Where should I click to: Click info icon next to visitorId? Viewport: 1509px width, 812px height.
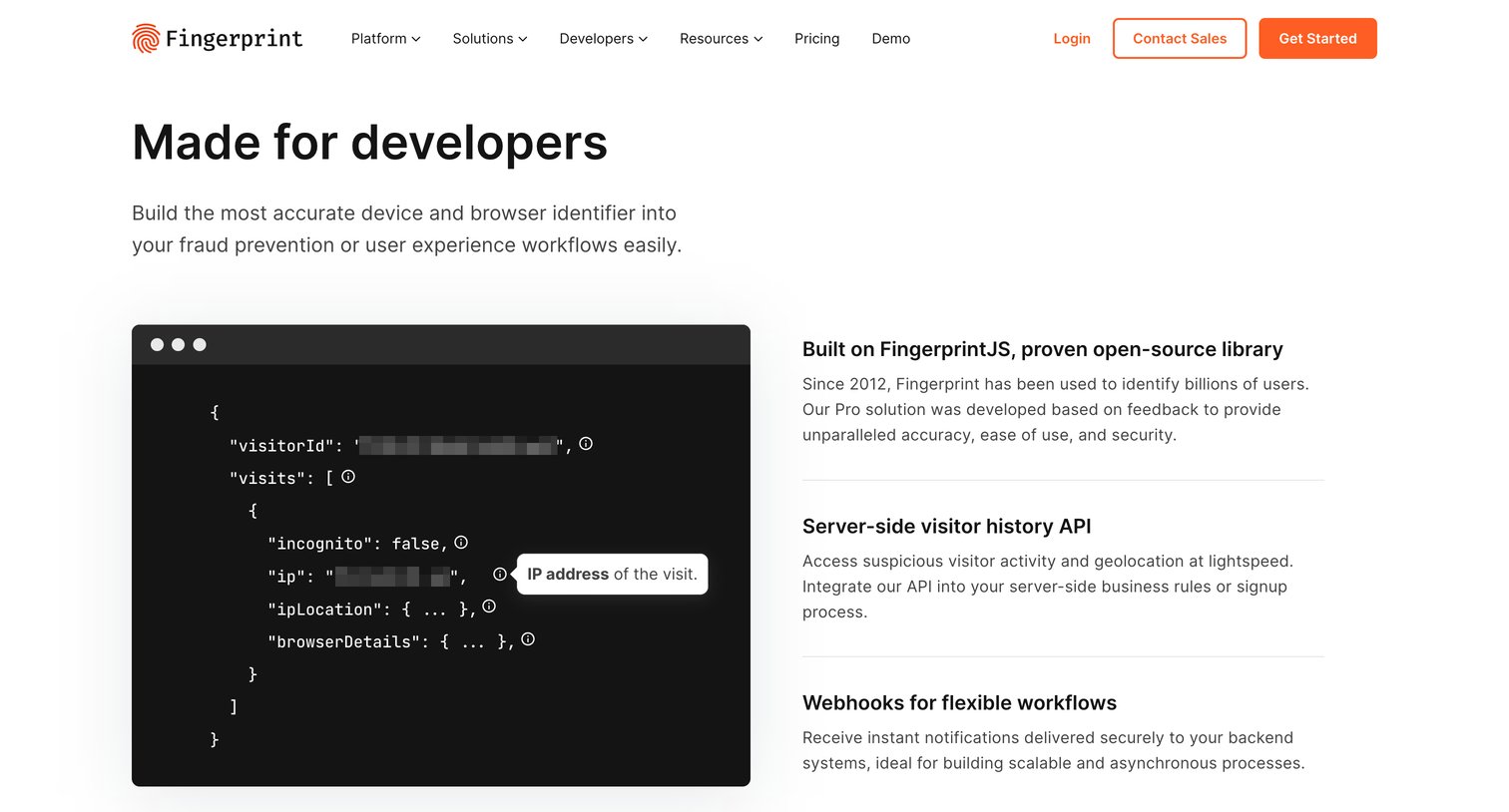[x=586, y=444]
